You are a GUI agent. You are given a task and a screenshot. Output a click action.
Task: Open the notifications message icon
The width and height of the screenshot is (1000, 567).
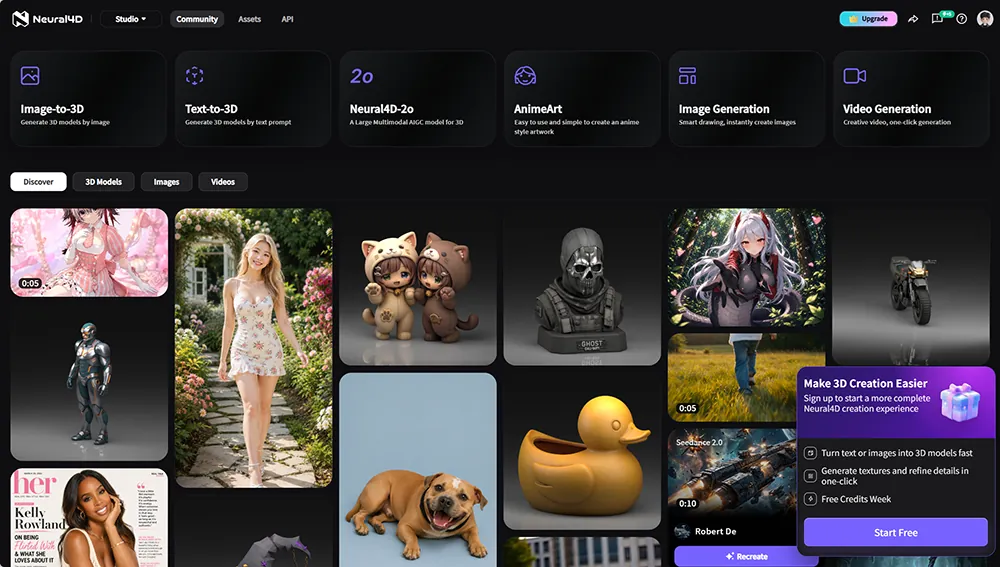coord(938,19)
